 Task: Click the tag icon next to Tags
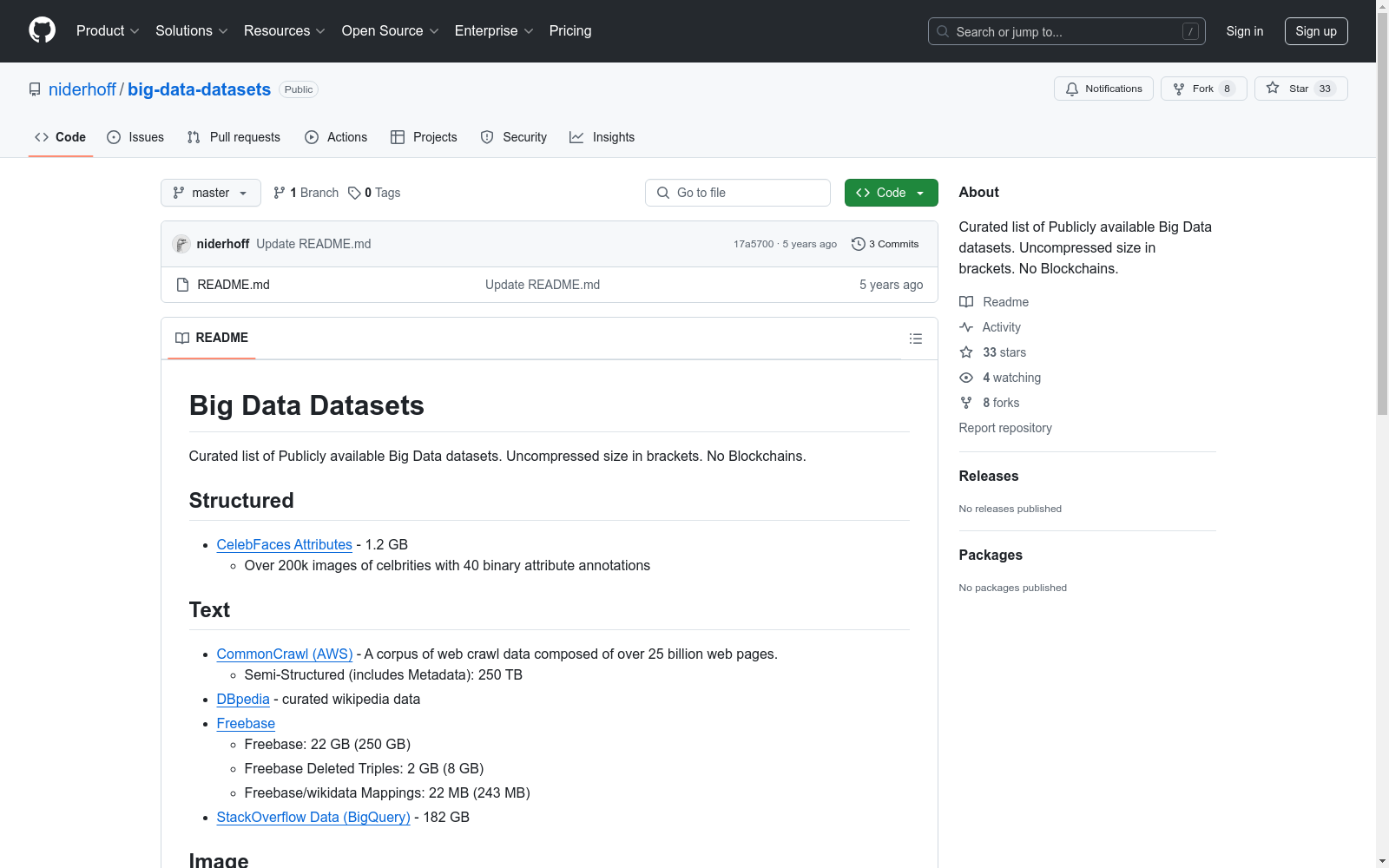pyautogui.click(x=354, y=193)
